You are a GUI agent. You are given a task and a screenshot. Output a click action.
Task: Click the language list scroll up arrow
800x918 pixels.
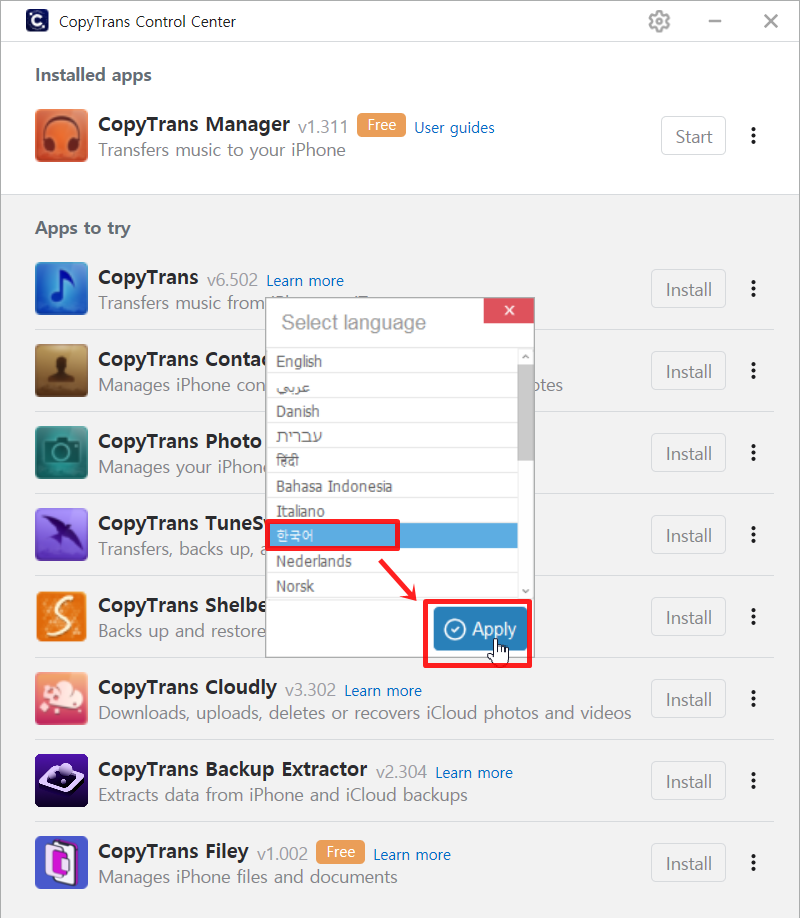(x=526, y=357)
